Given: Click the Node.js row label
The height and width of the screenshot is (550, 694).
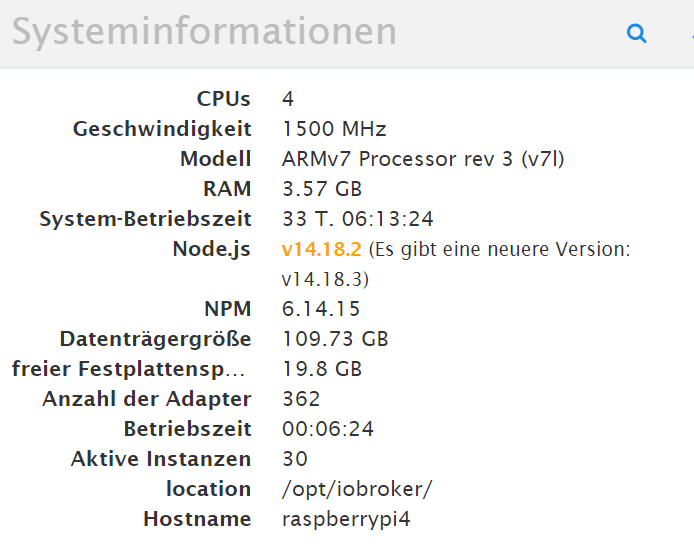Looking at the screenshot, I should click(x=212, y=249).
